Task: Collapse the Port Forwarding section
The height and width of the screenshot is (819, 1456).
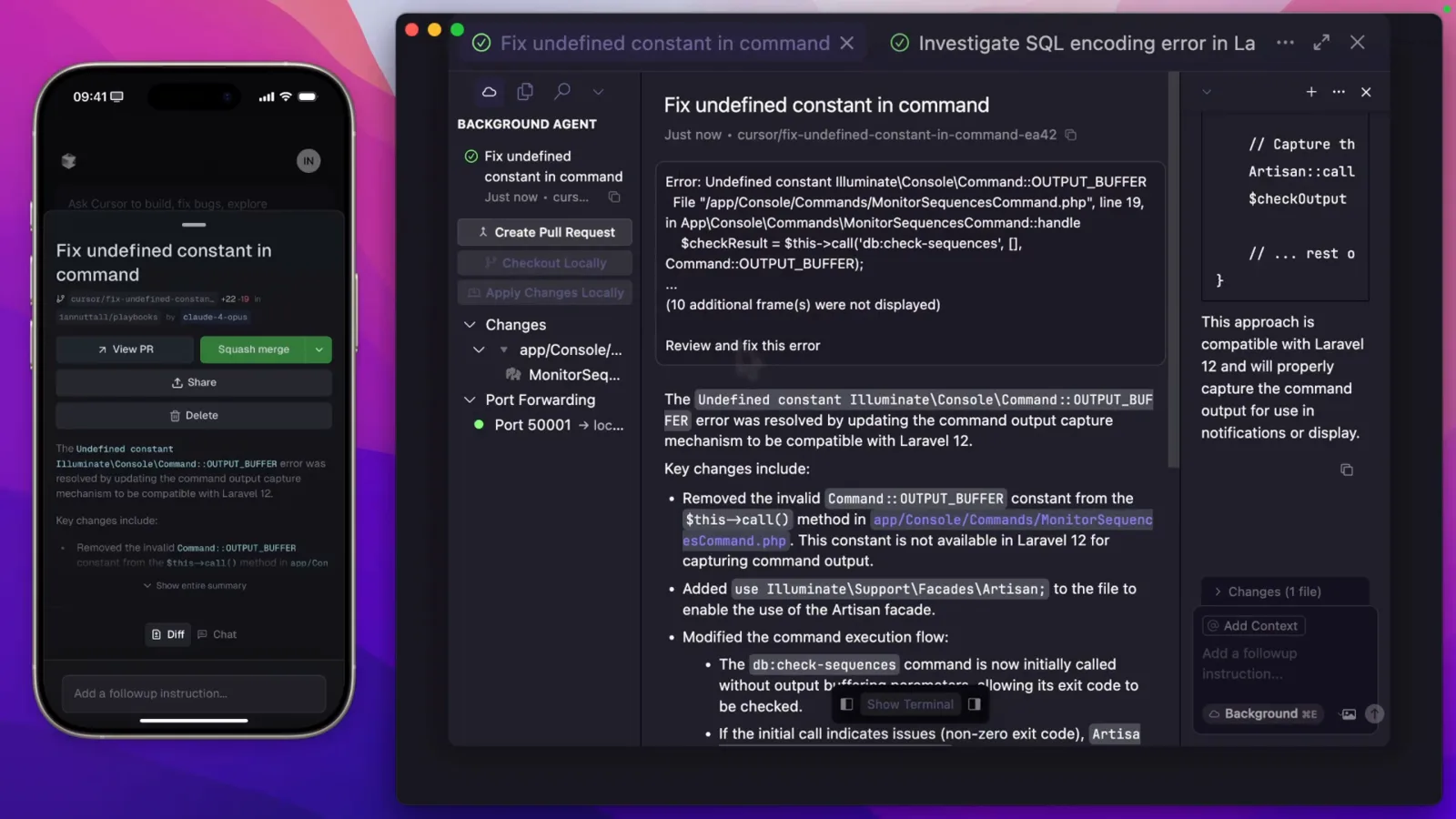Action: 470,399
